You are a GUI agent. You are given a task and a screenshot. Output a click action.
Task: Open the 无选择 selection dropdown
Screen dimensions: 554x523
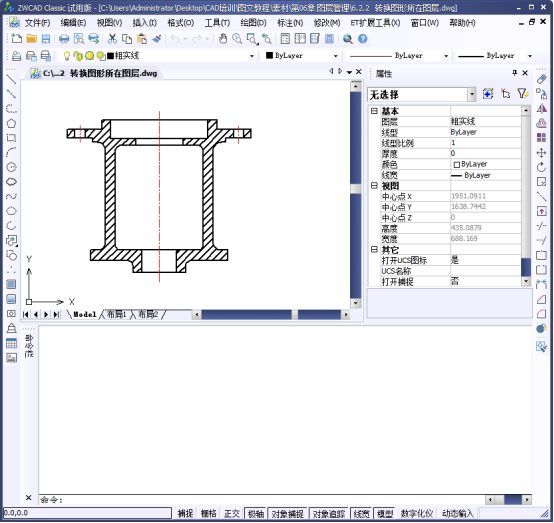(x=472, y=95)
